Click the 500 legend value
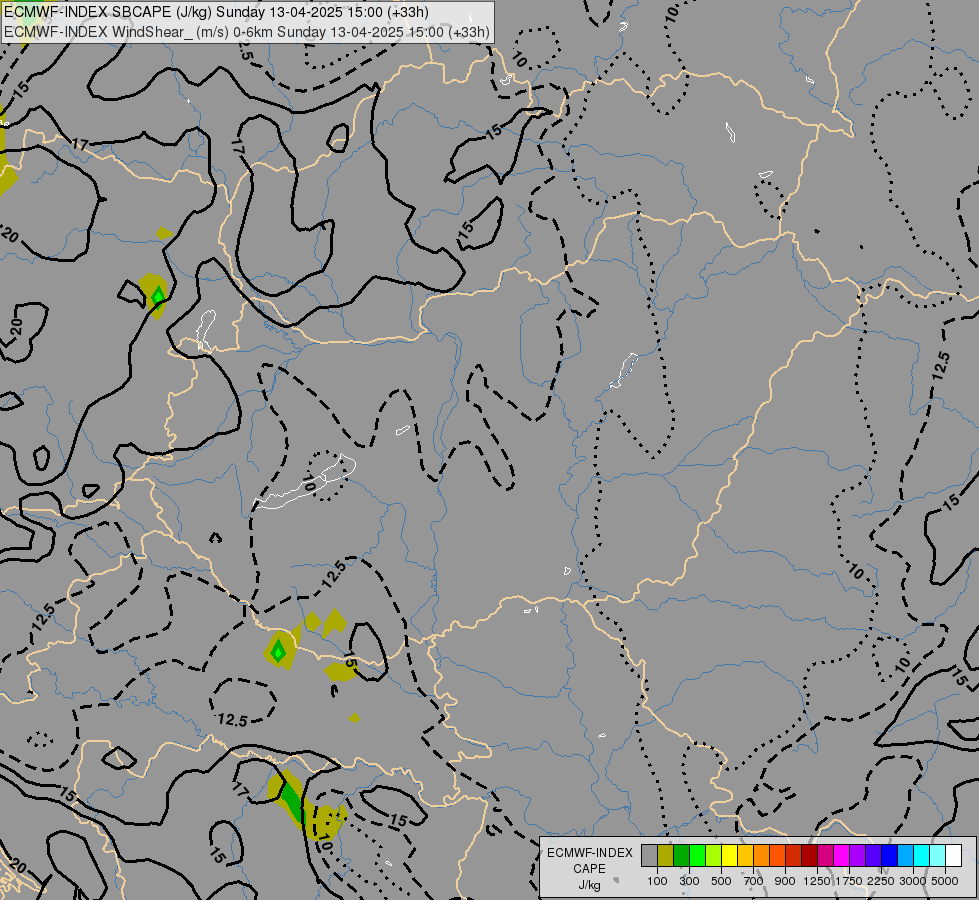979x900 pixels. click(x=721, y=881)
